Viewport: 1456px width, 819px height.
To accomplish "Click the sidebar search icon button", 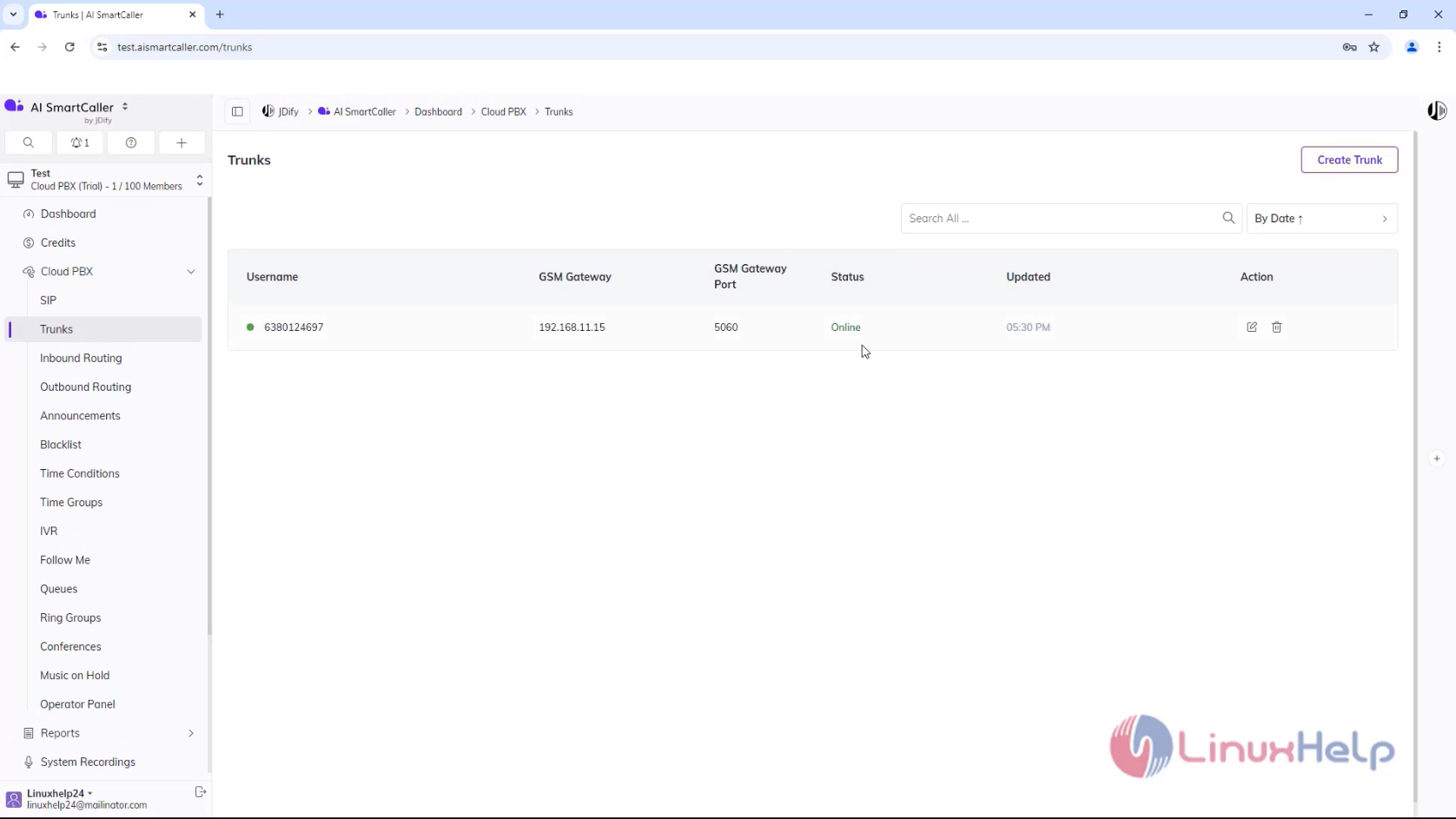I will click(x=29, y=143).
